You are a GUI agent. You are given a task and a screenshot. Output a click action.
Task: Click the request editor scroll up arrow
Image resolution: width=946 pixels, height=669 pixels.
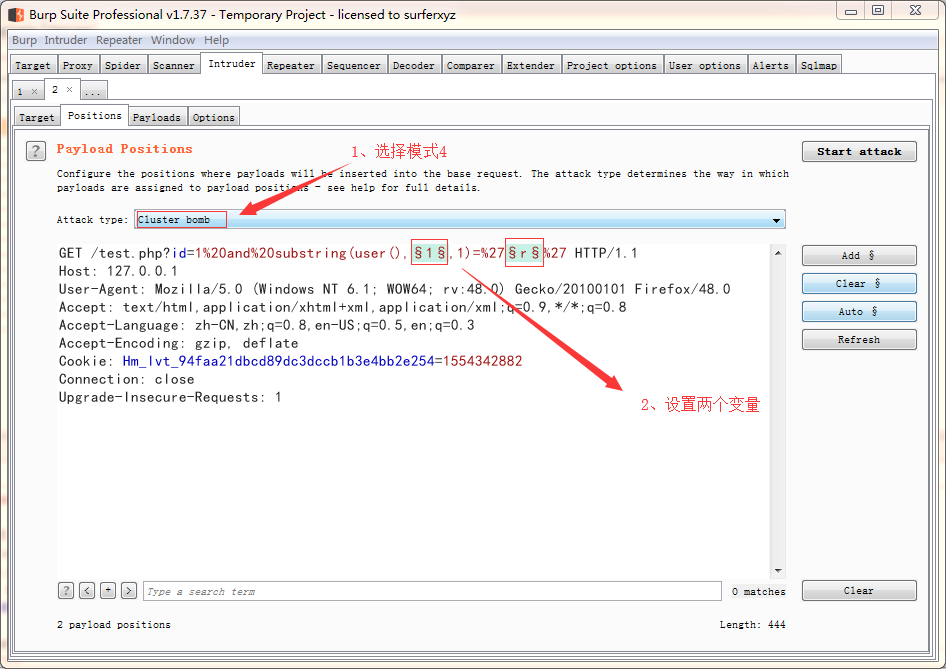pyautogui.click(x=778, y=253)
